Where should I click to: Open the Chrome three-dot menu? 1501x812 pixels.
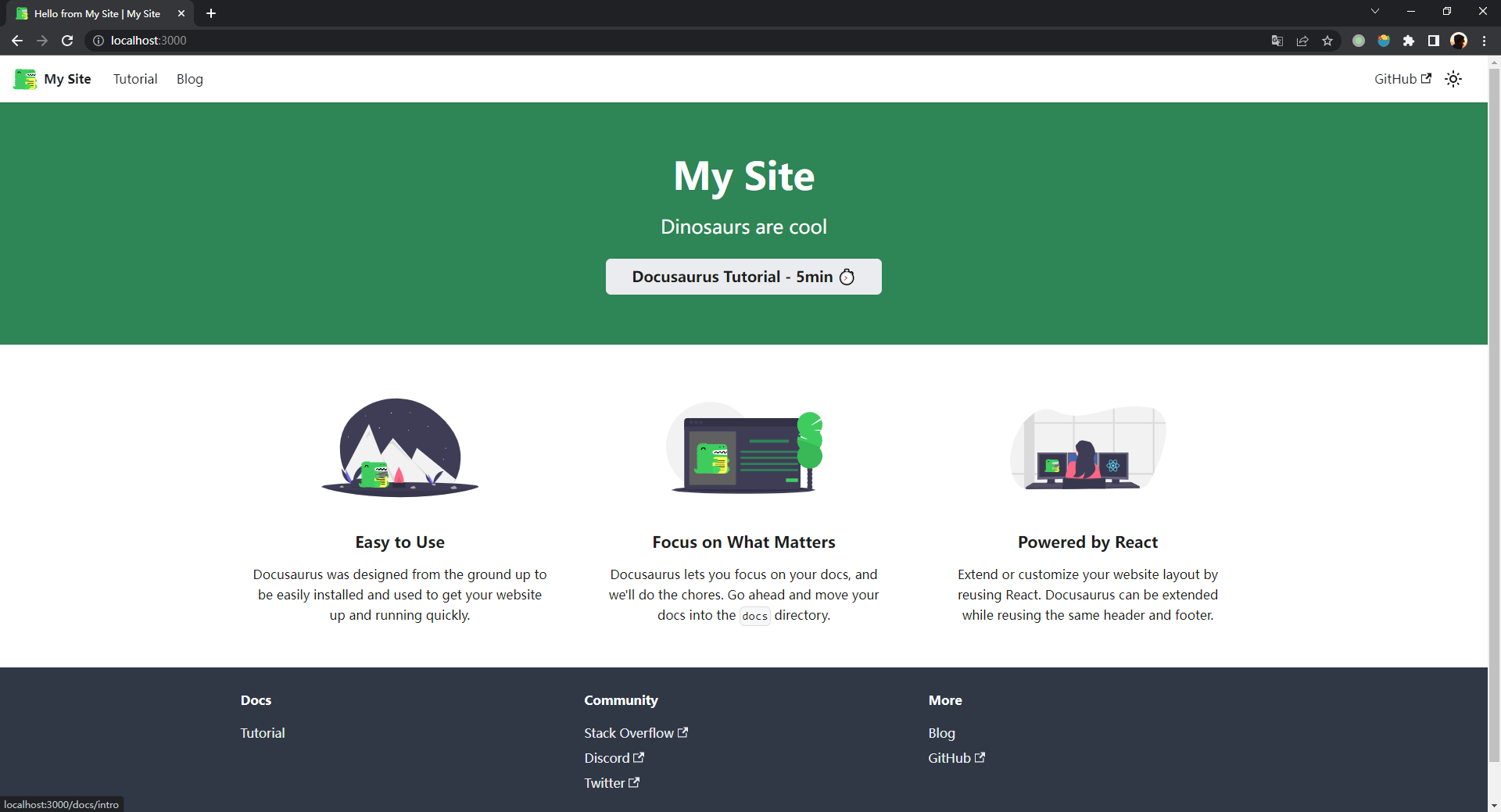click(x=1484, y=41)
